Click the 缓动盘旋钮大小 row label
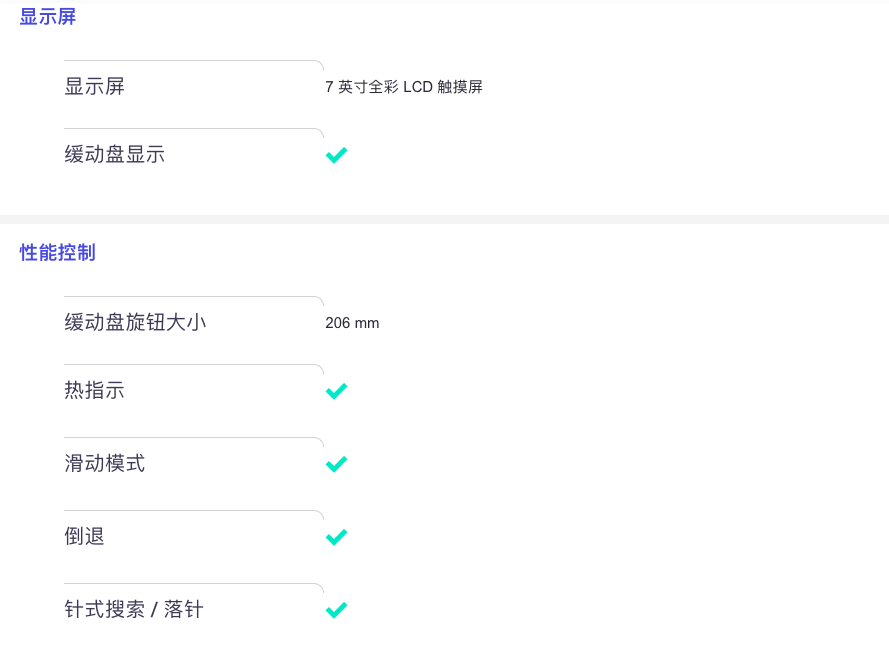 click(x=135, y=322)
